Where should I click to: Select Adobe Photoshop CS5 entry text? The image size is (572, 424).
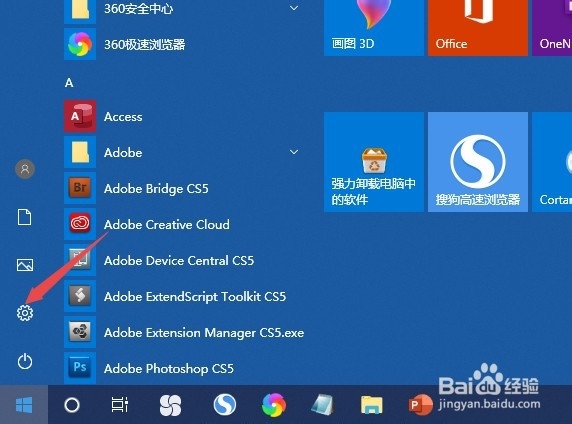(169, 369)
